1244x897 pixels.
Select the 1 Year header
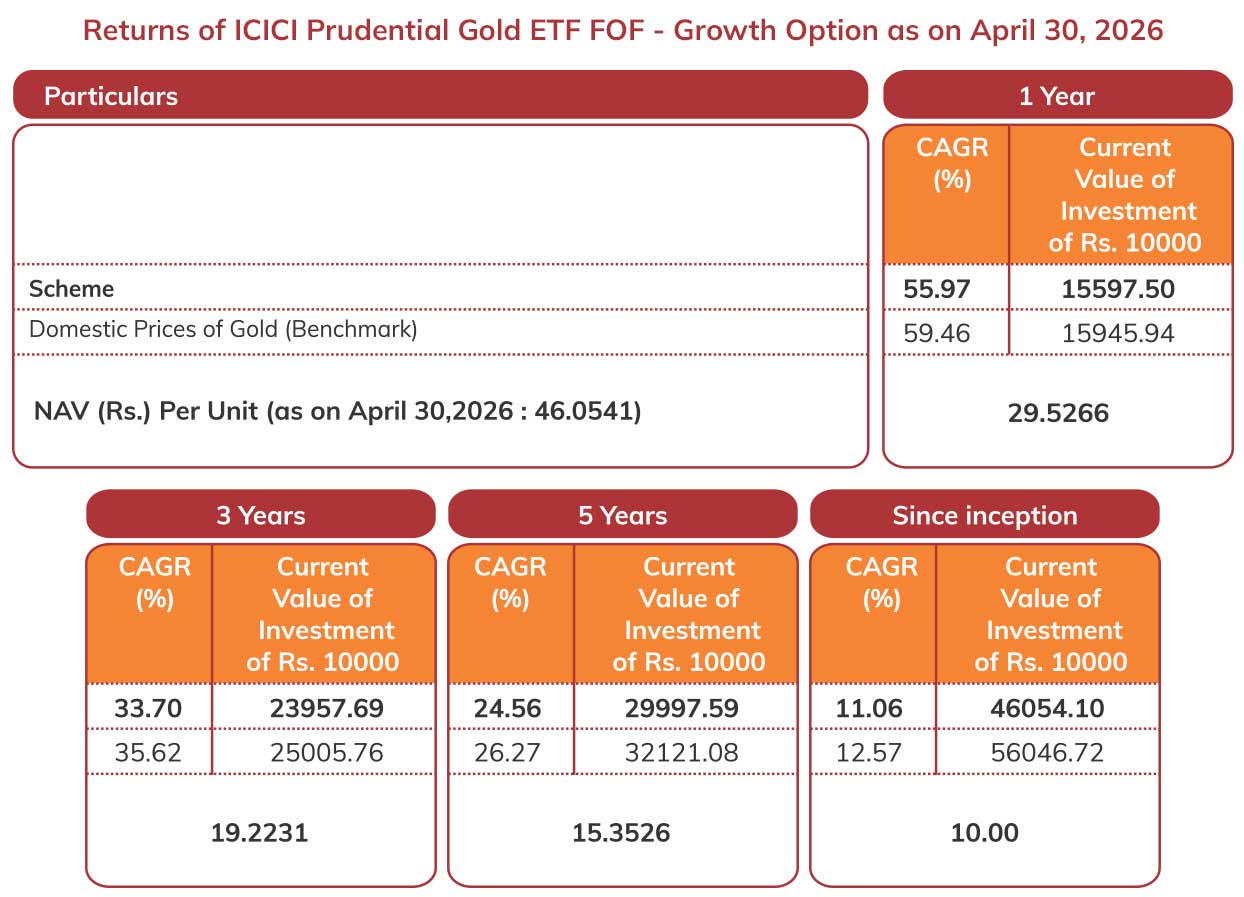pos(1057,96)
